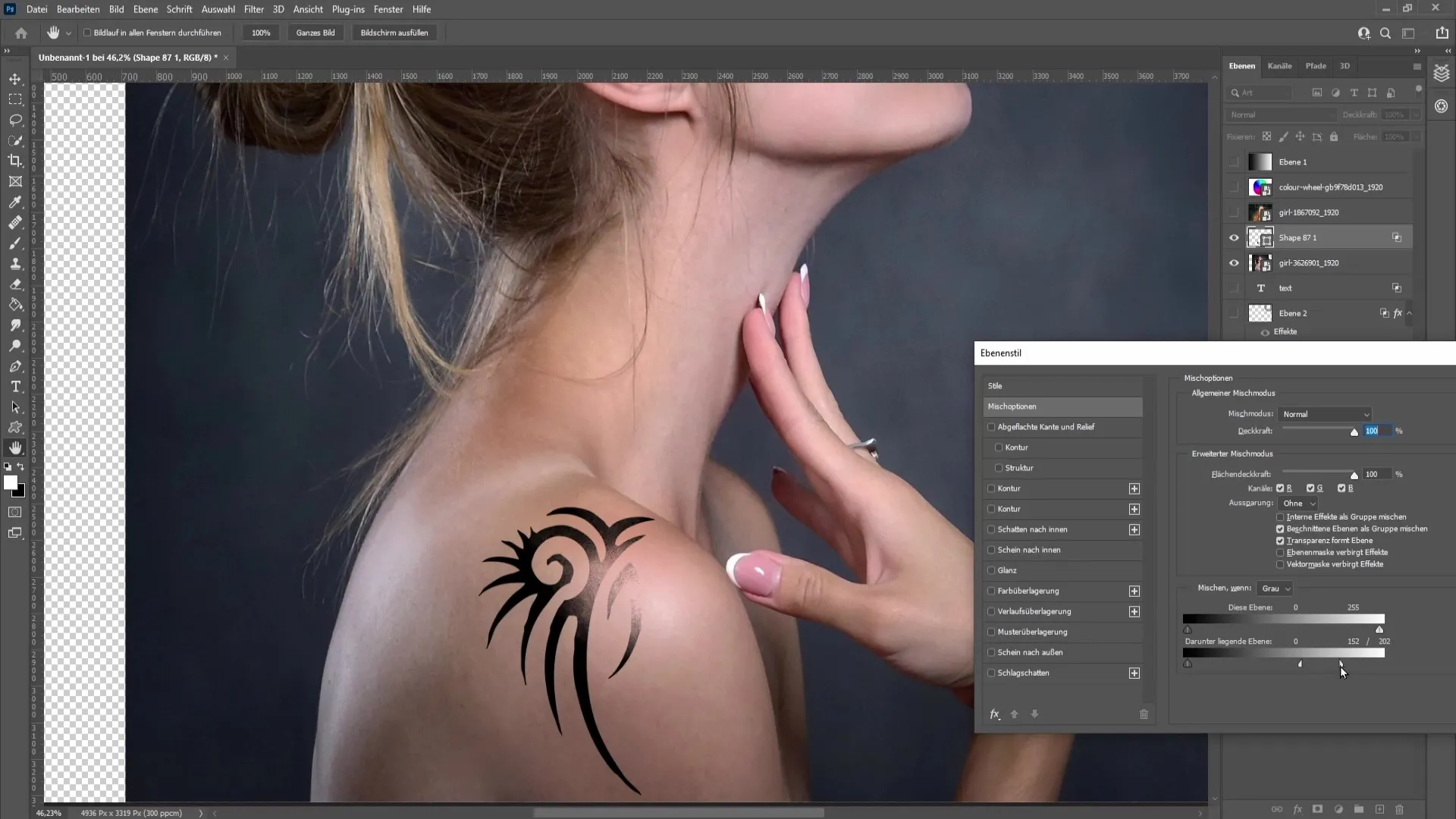Open the search icon at top right
Viewport: 1456px width, 819px height.
click(x=1385, y=33)
